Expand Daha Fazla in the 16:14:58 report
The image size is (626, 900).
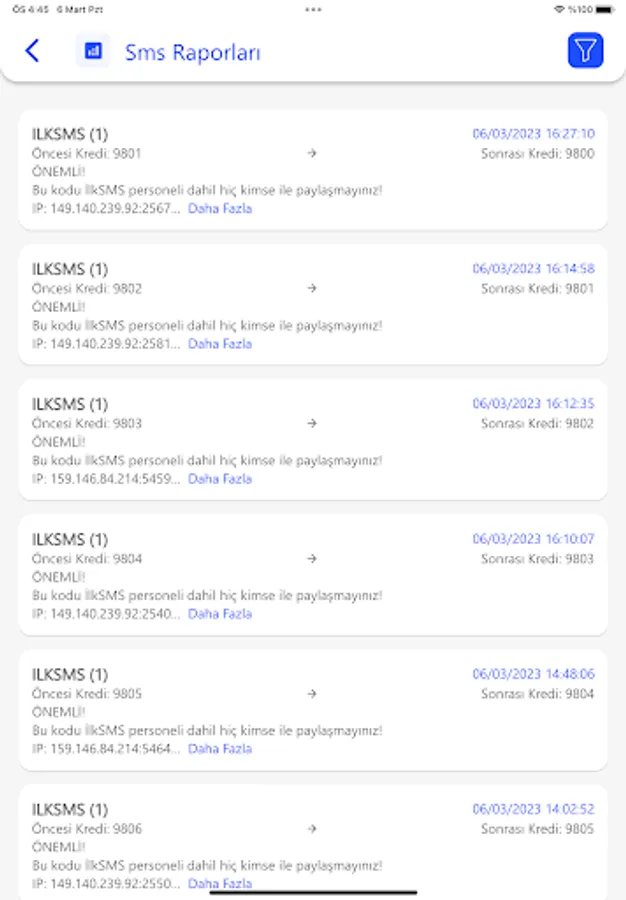point(220,344)
